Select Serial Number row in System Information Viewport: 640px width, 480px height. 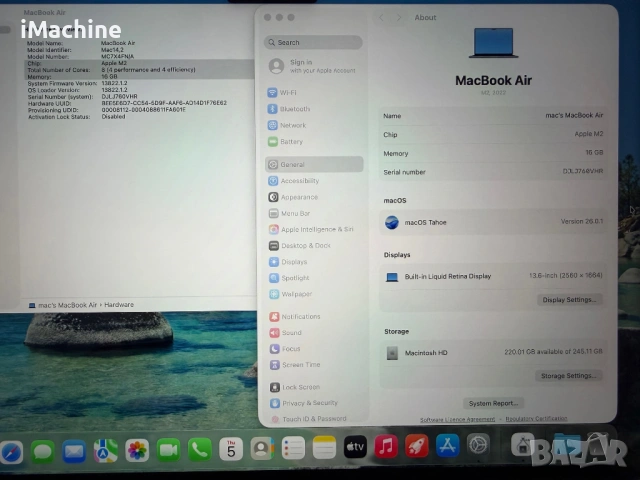(x=140, y=97)
